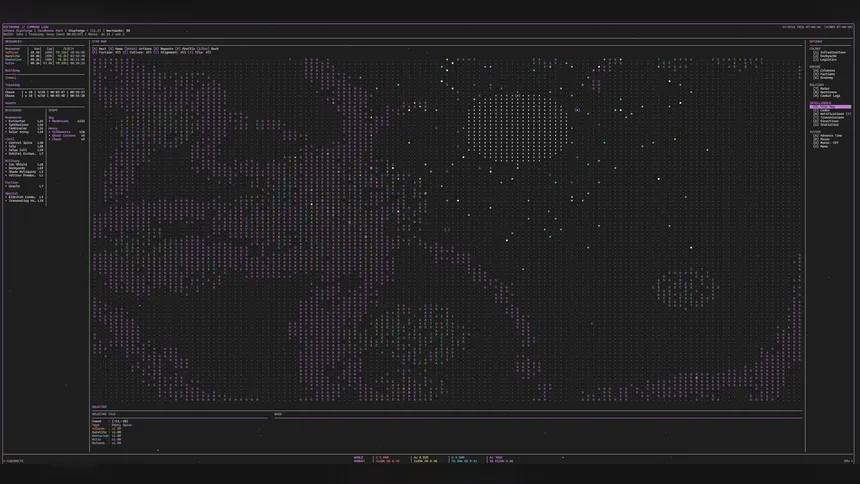Select Ion Shield under Military buildings
The image size is (860, 484).
pos(24,165)
